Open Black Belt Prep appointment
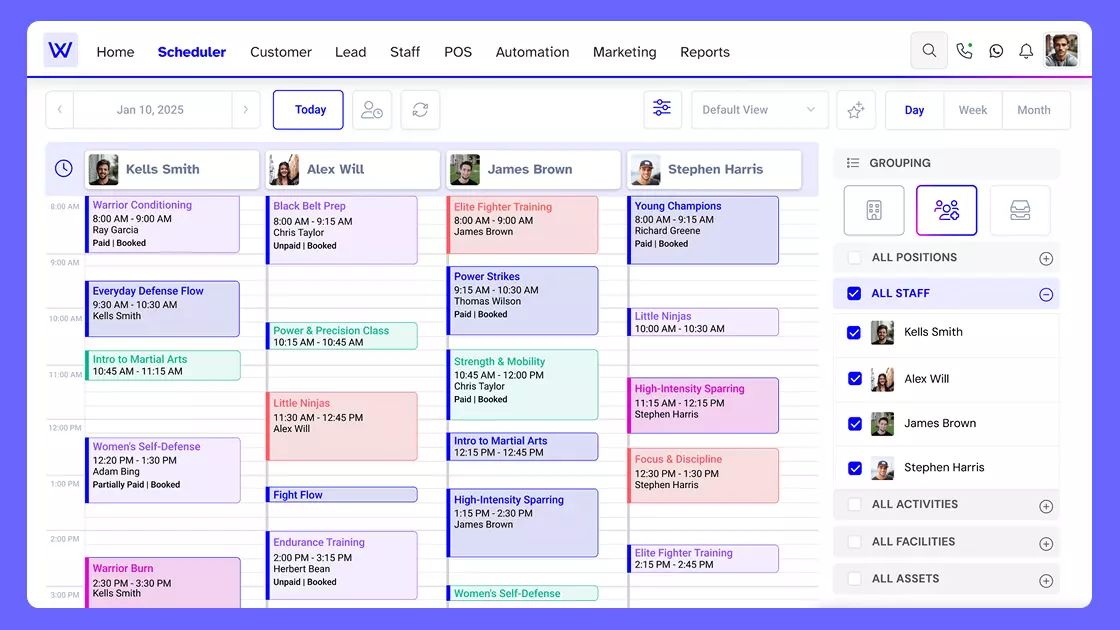Viewport: 1120px width, 630px height. (341, 230)
